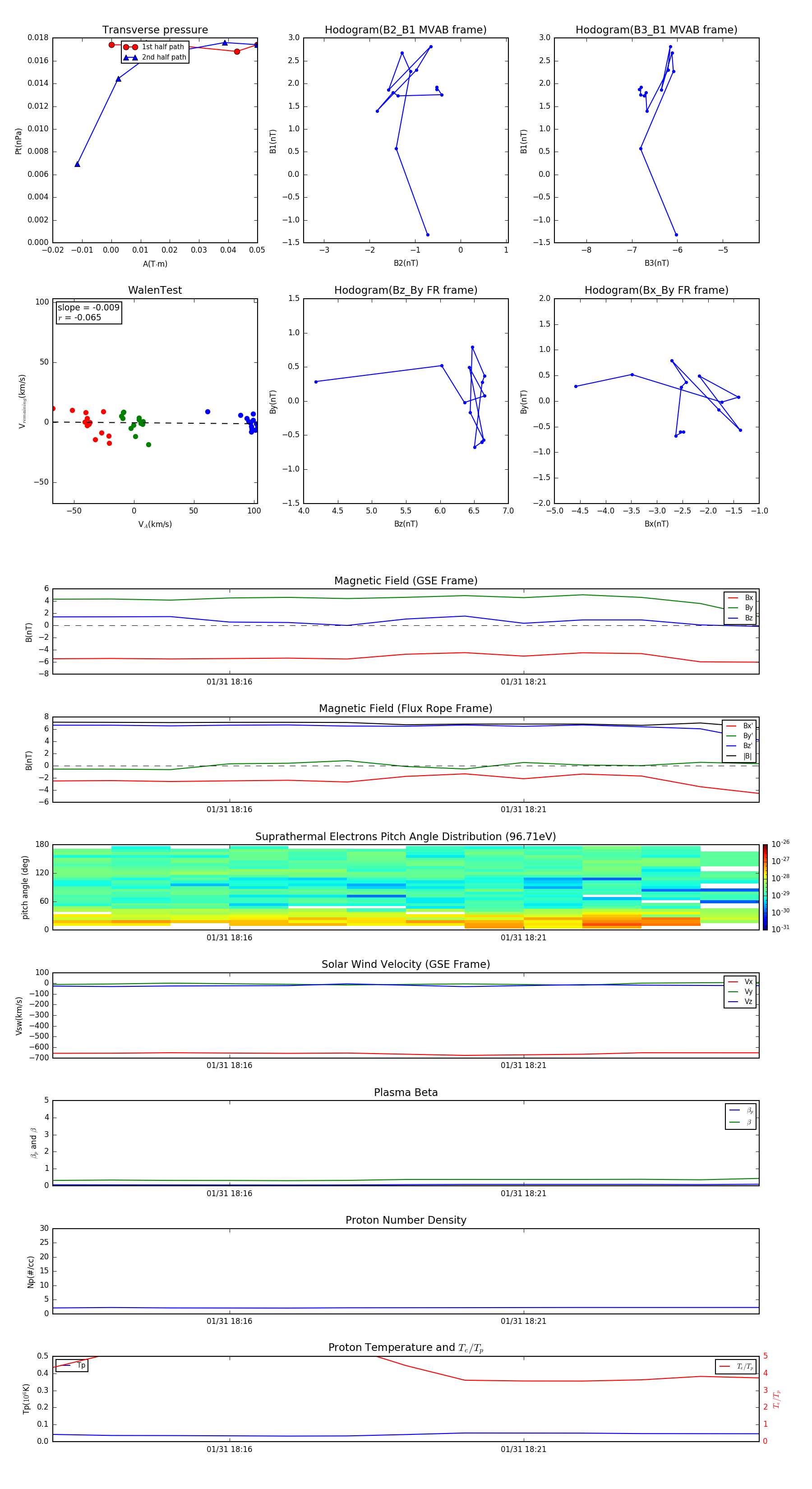Click the Suprathermal Electrons Pitch Angle Distribution title
Viewport: 812px width, 1489px height.
[406, 837]
